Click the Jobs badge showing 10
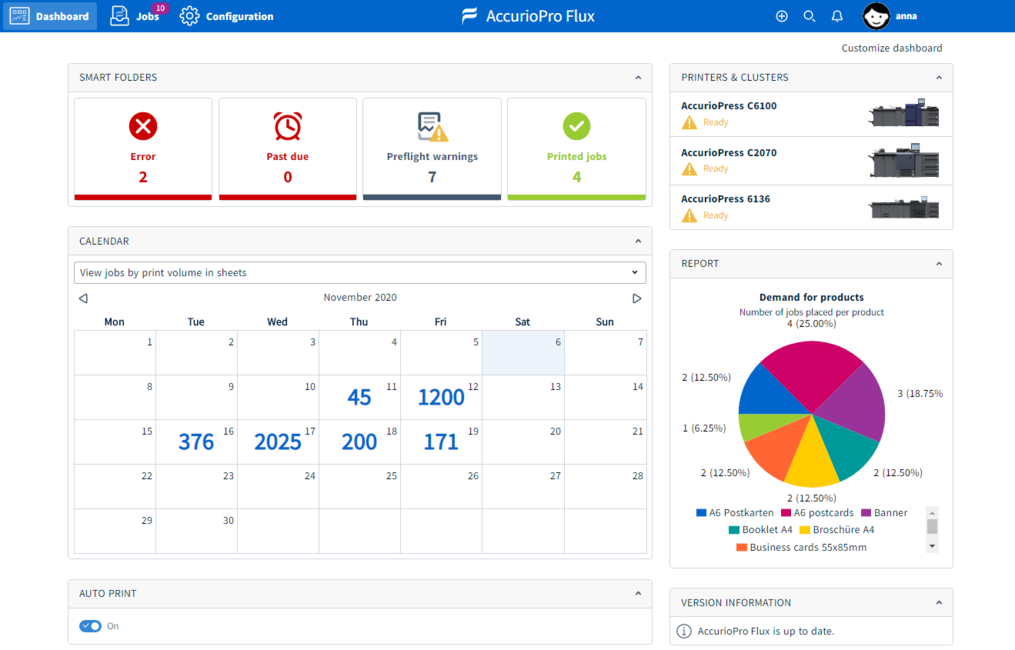 tap(161, 8)
